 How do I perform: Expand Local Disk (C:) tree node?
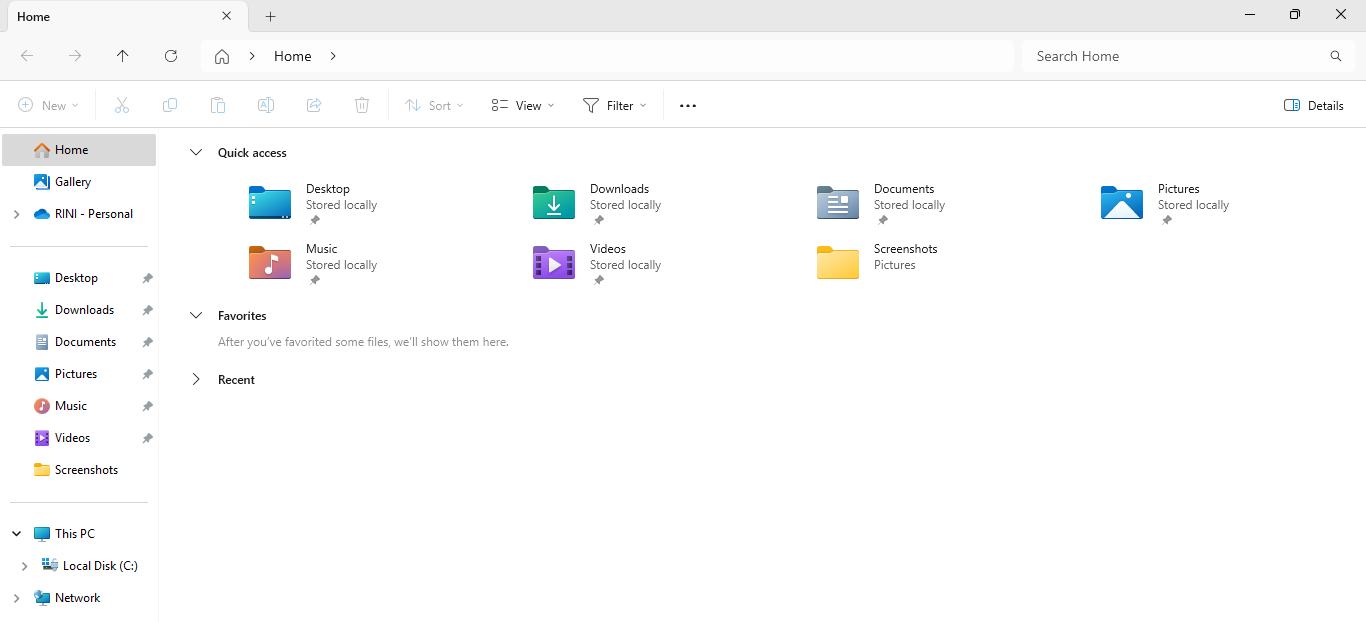[x=25, y=566]
